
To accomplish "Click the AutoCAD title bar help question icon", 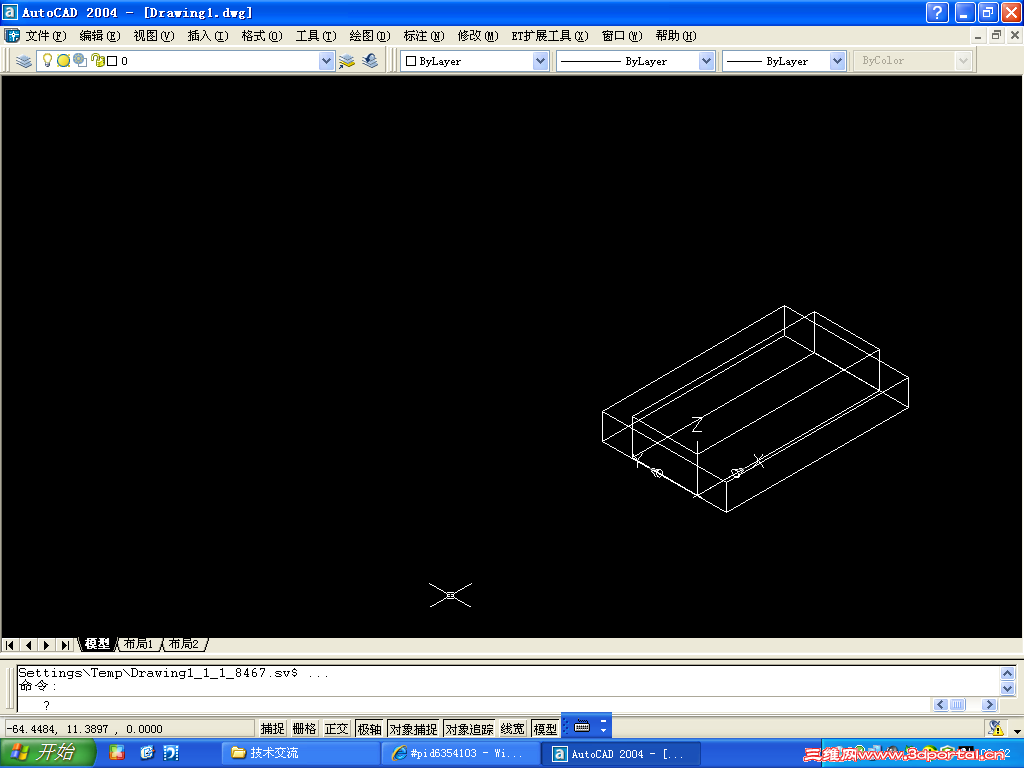I will (x=937, y=12).
